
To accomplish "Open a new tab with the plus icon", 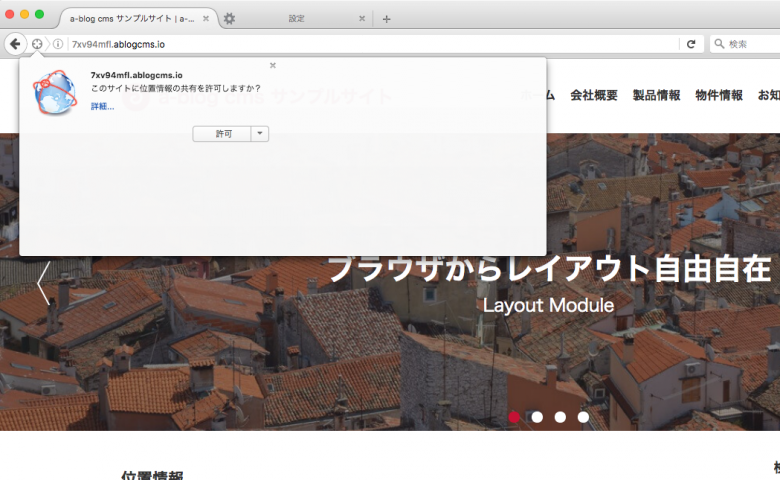I will pyautogui.click(x=387, y=19).
